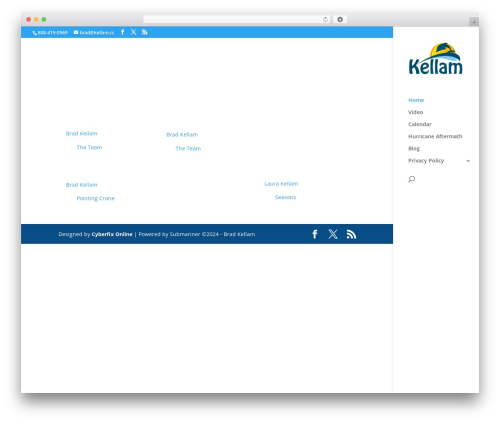
Task: Click the Cyberfix Online footer link
Action: [112, 234]
